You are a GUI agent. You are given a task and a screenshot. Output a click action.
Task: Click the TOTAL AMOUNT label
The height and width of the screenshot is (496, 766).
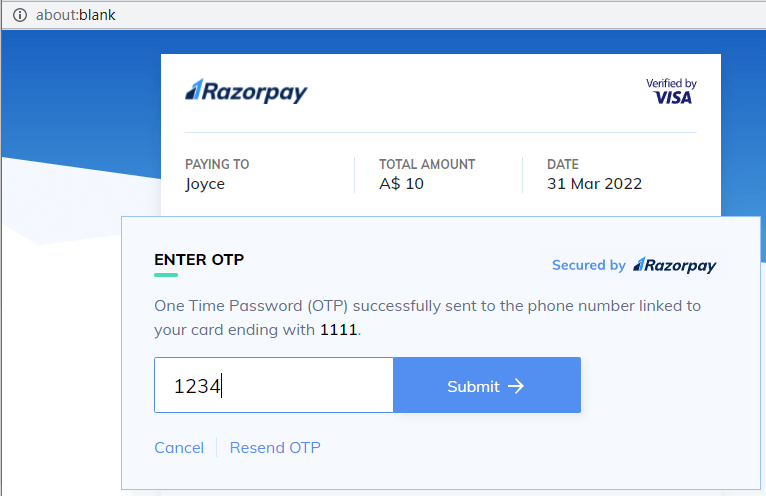click(427, 164)
